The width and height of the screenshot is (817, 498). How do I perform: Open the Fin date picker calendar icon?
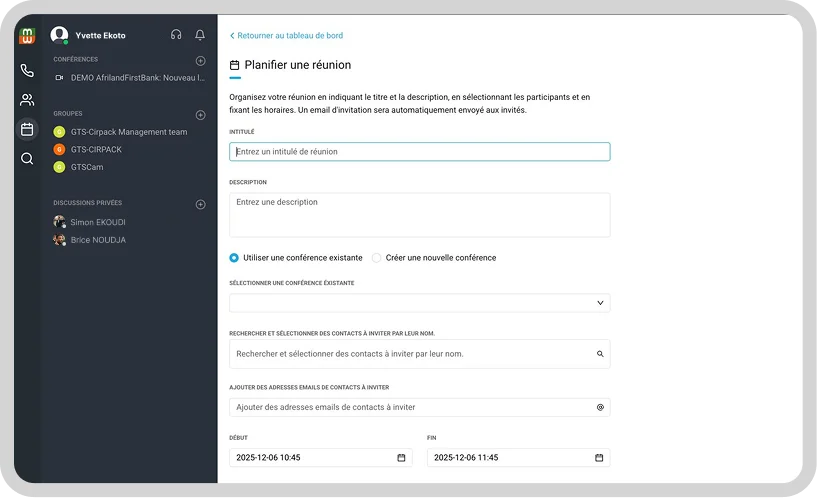click(x=599, y=457)
